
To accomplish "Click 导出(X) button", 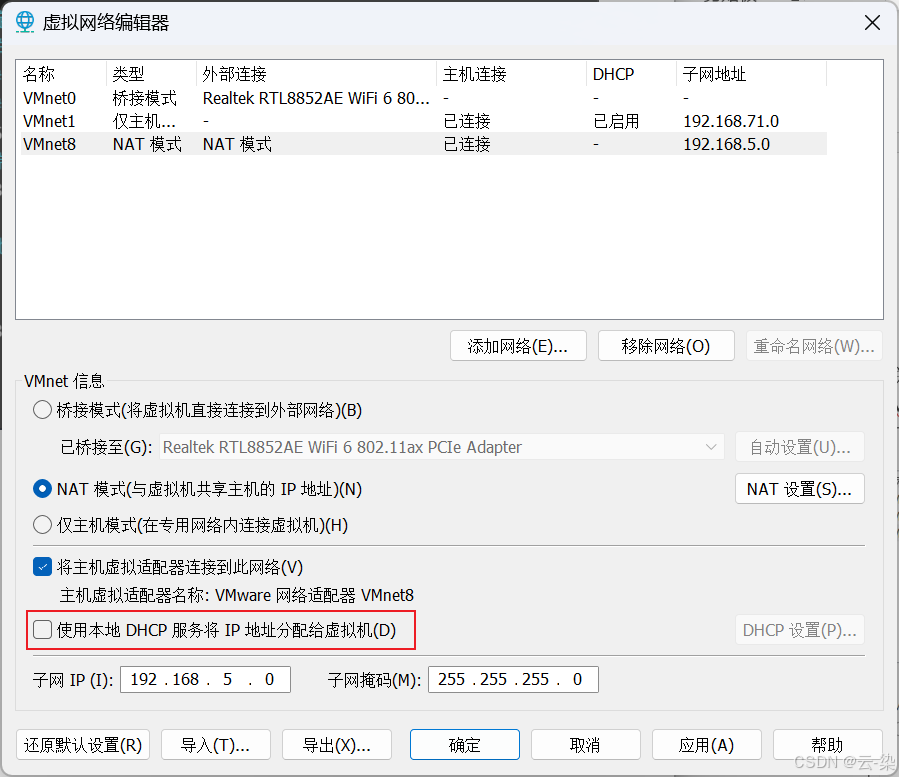I will [x=337, y=745].
